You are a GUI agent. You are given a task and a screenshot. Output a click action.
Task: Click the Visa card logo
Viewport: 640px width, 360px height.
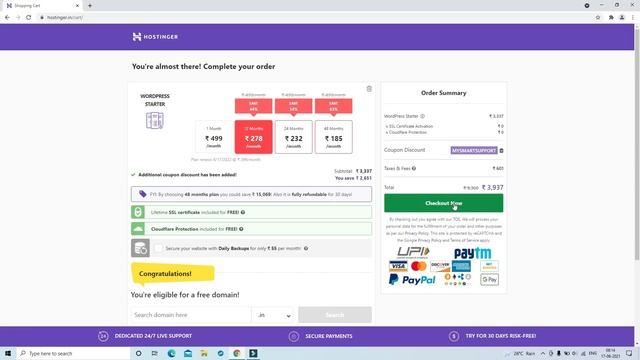point(398,267)
